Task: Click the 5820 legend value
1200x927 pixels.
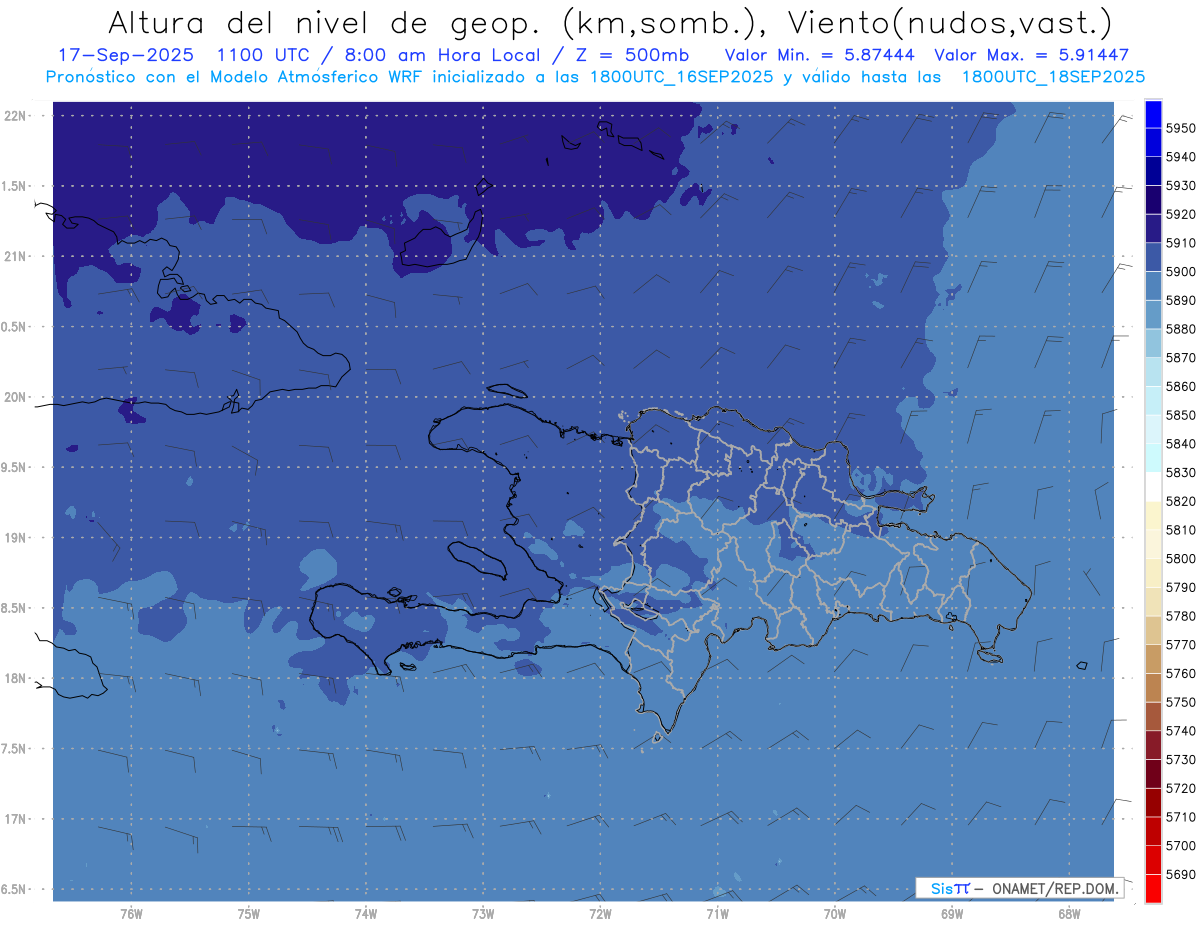Action: [1180, 501]
